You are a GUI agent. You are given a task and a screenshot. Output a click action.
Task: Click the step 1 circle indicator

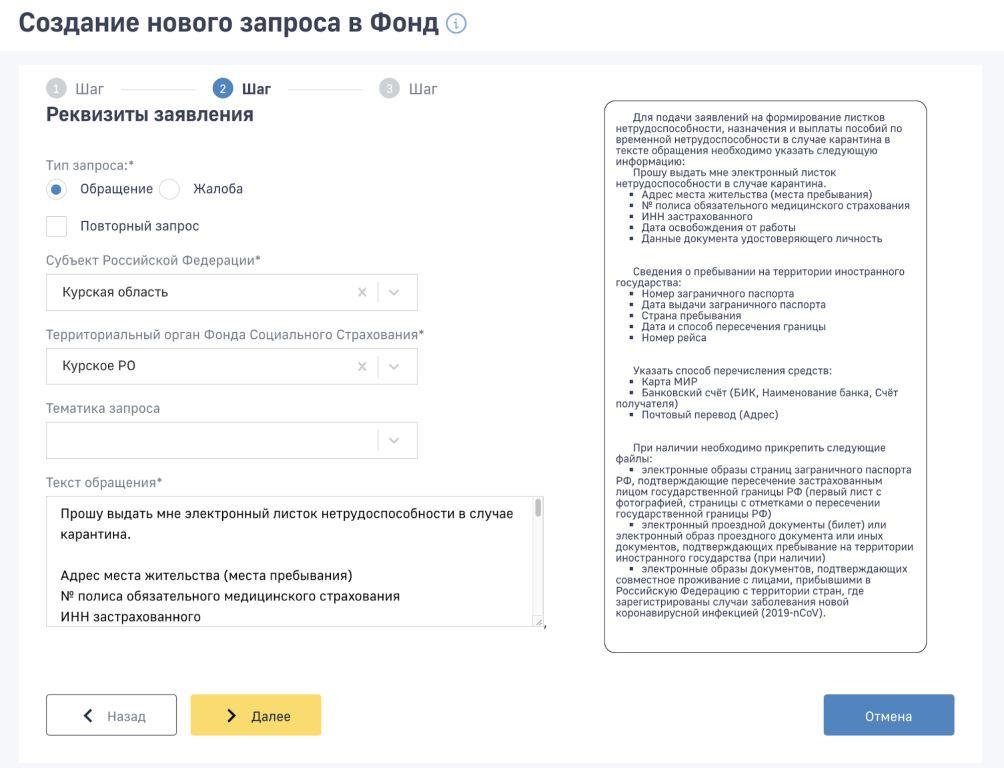pyautogui.click(x=55, y=89)
